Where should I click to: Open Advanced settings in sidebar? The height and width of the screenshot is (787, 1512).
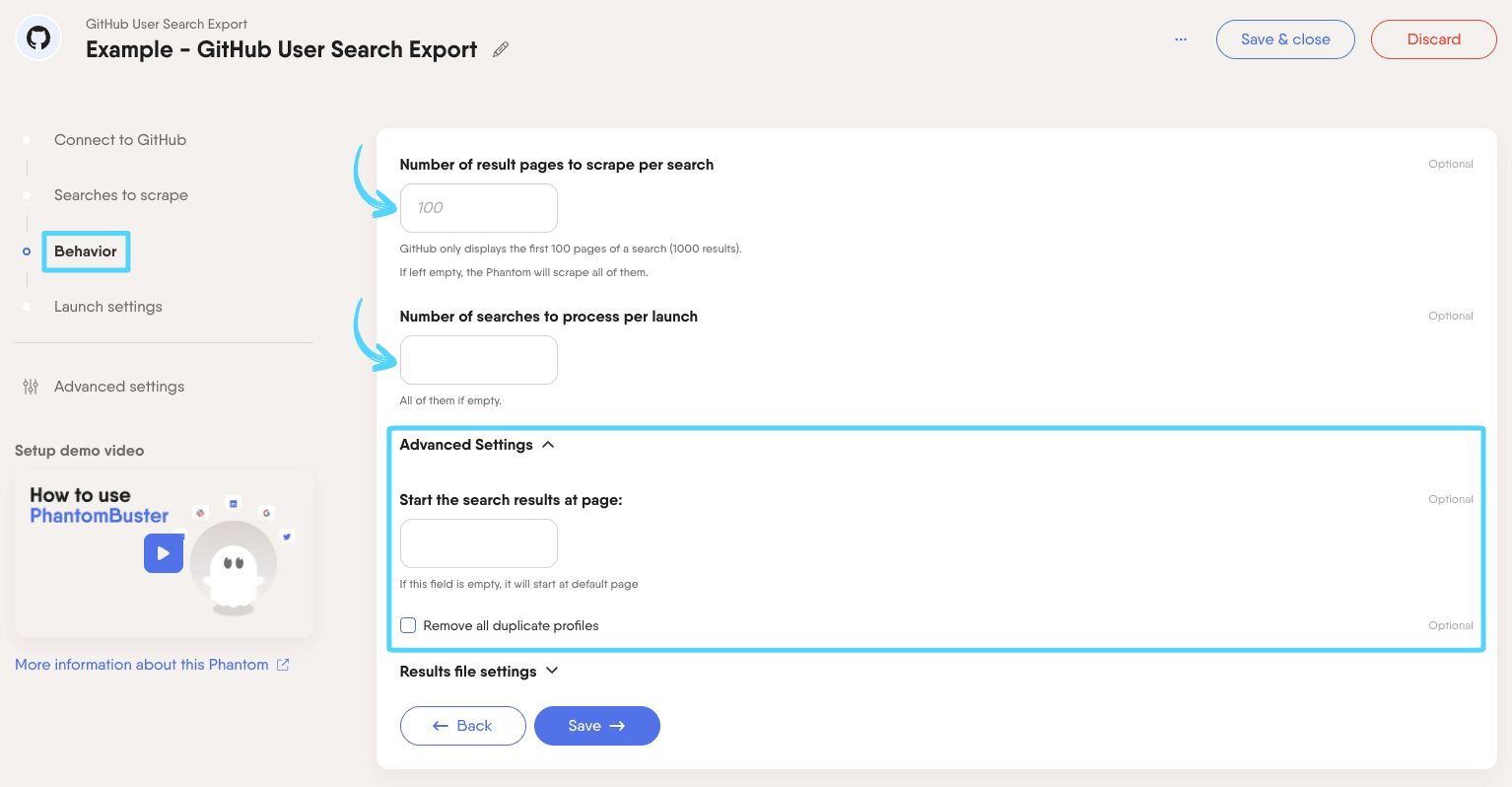point(119,387)
